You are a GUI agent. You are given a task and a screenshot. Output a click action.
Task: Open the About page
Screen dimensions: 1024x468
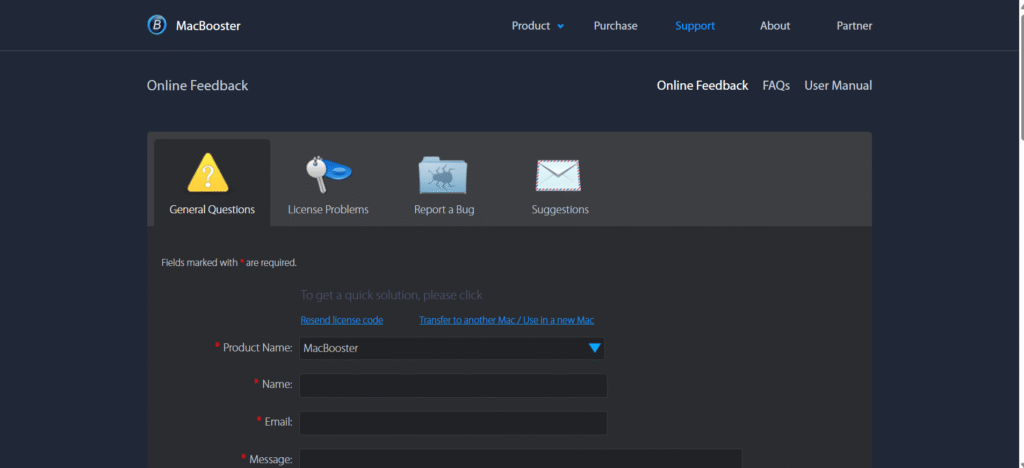point(775,26)
